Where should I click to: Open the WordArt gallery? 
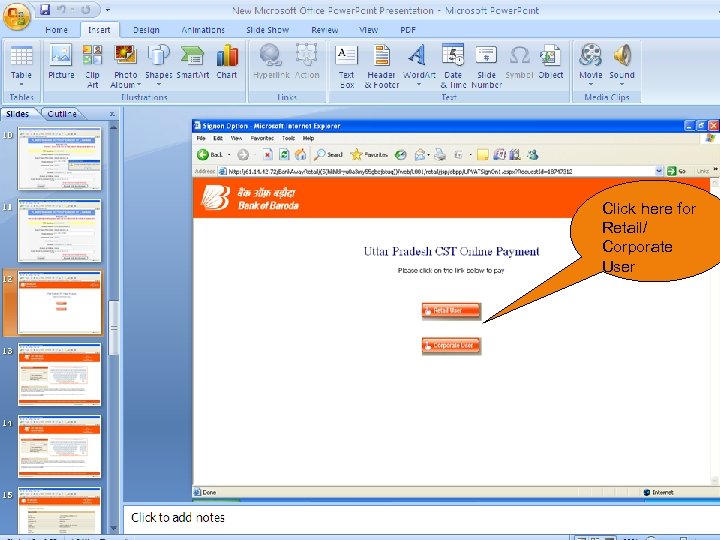[419, 66]
